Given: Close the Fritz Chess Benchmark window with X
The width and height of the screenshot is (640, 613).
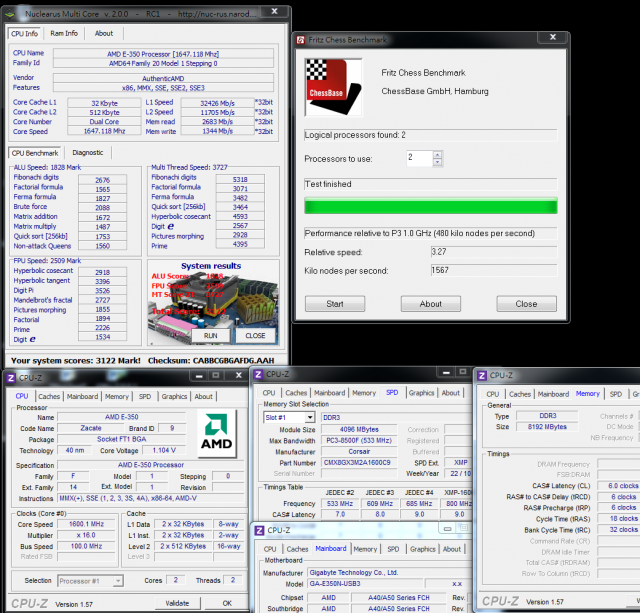Looking at the screenshot, I should pos(553,37).
